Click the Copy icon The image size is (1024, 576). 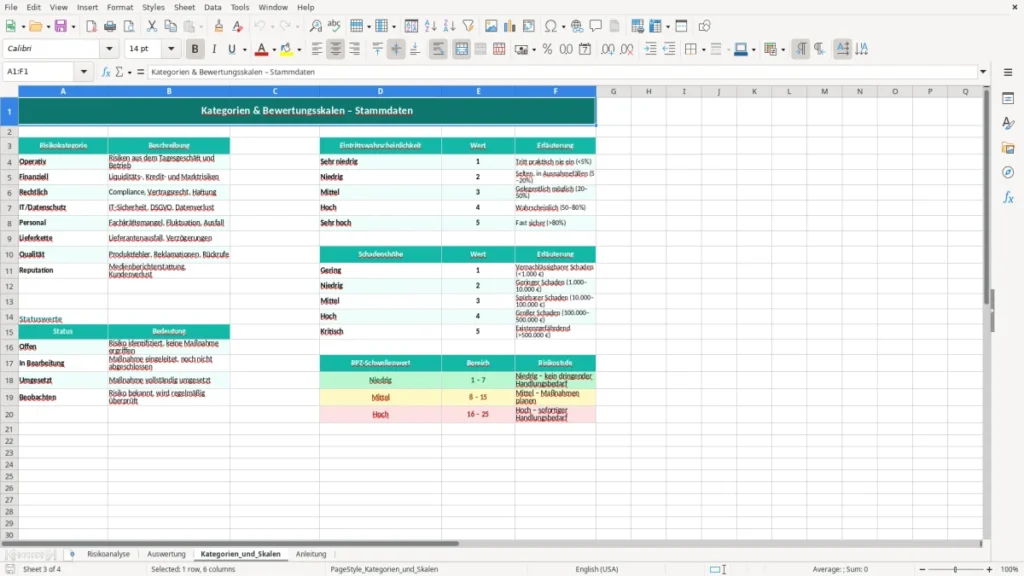click(x=170, y=26)
